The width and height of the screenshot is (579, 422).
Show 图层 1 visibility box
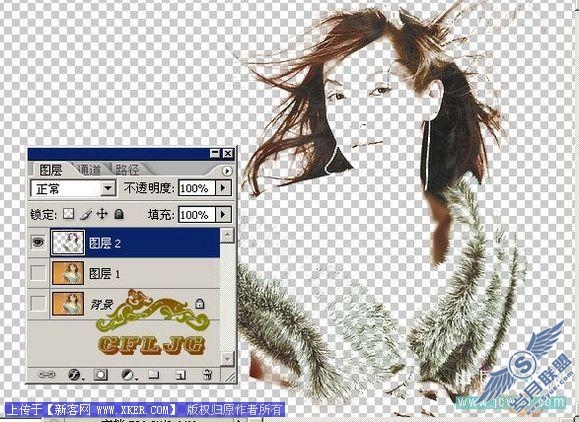[x=38, y=273]
